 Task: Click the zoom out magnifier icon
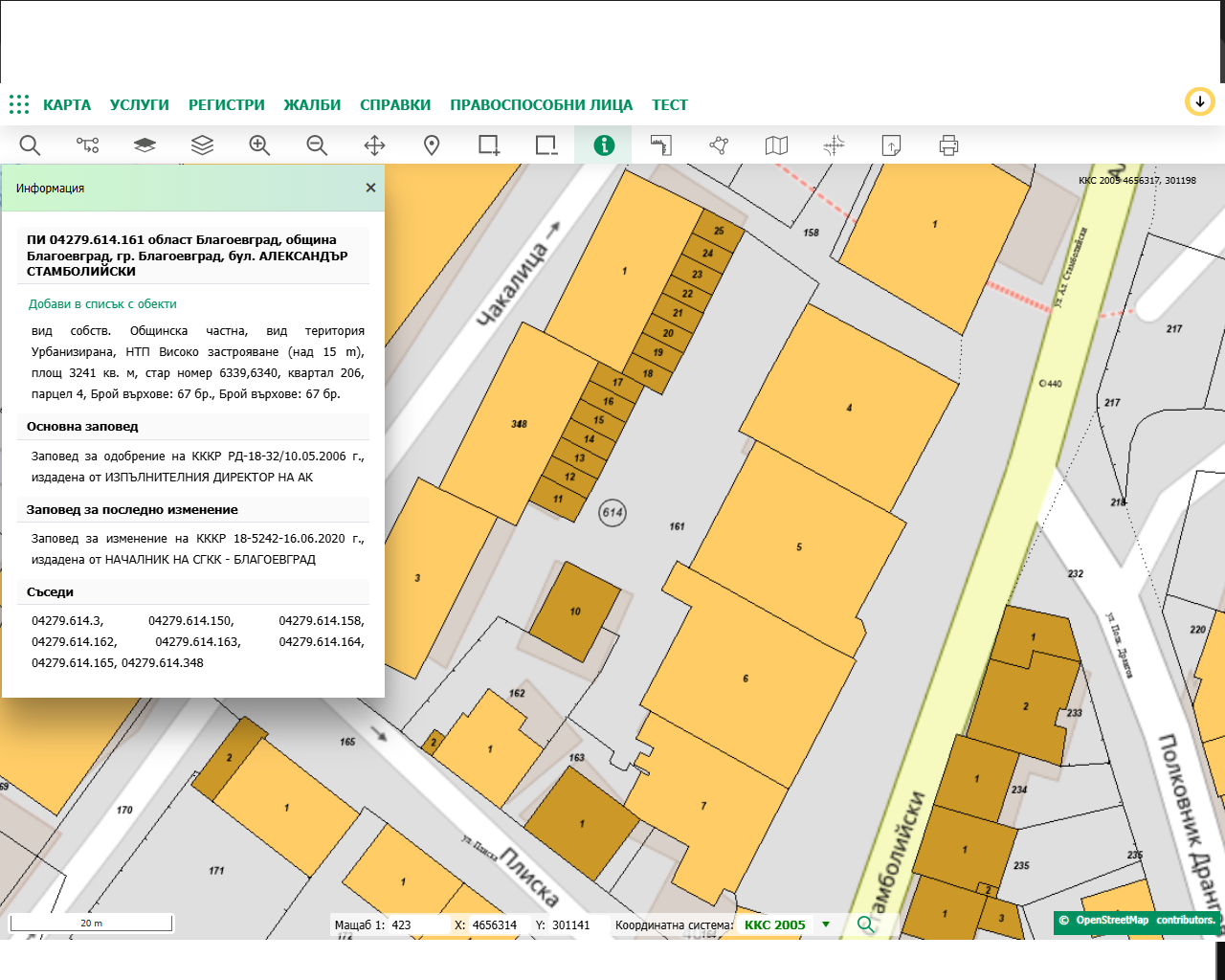[x=317, y=145]
